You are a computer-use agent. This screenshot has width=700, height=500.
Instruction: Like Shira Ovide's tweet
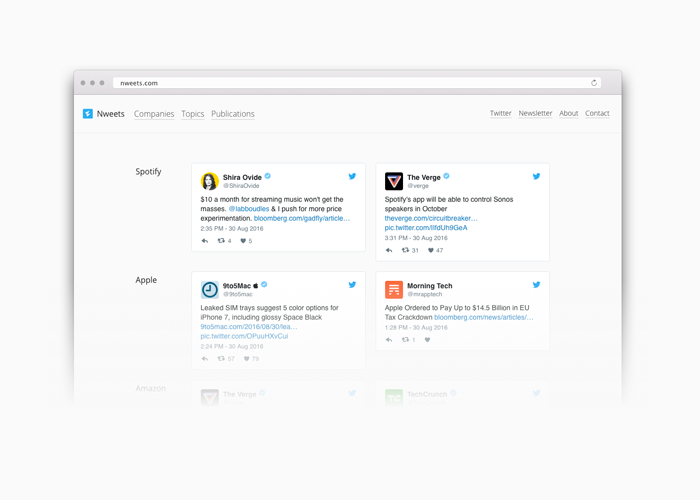[x=243, y=241]
